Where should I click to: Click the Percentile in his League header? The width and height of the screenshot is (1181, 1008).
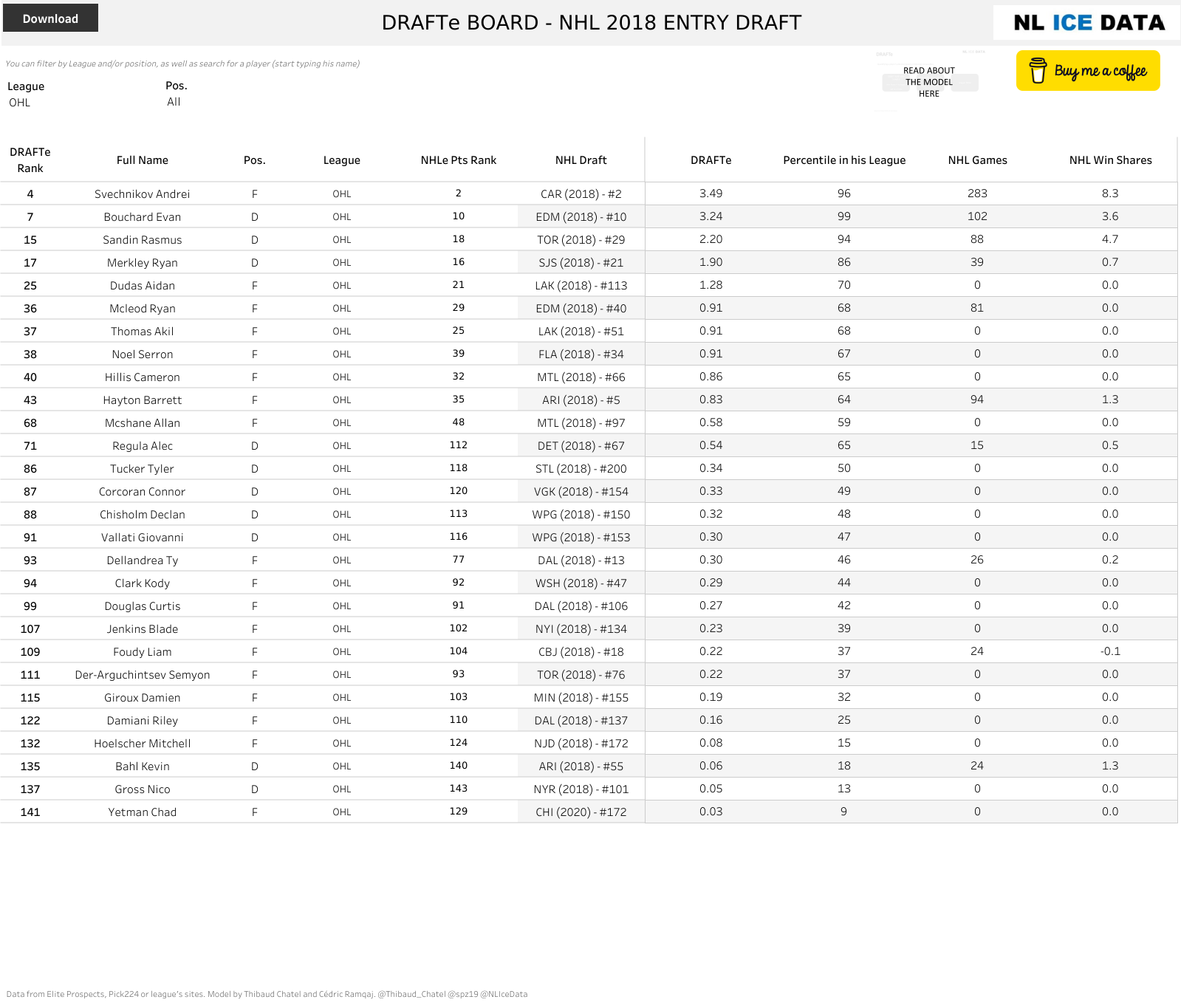click(844, 160)
